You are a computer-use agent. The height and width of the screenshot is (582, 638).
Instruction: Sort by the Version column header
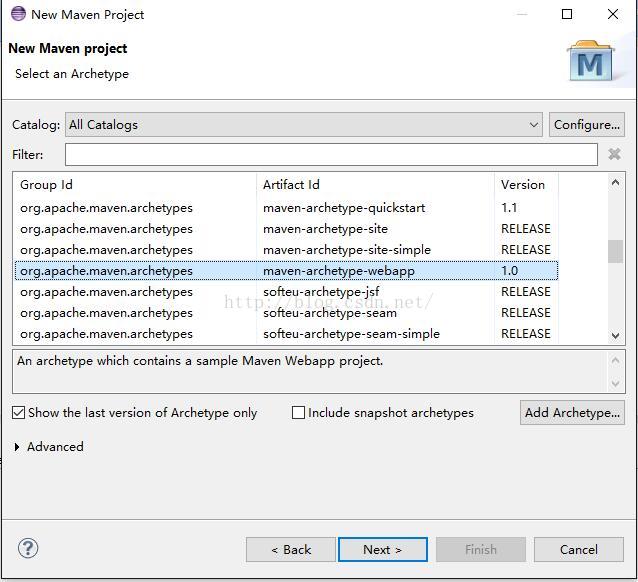(527, 185)
